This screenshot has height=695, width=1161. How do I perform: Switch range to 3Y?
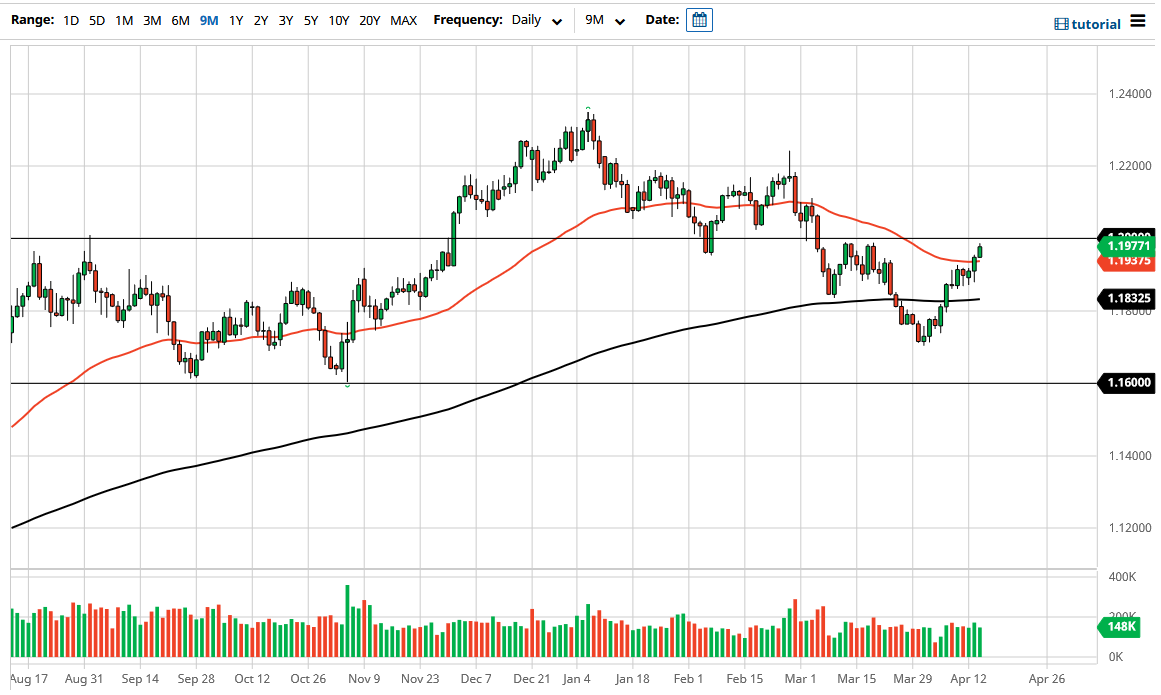click(x=286, y=21)
